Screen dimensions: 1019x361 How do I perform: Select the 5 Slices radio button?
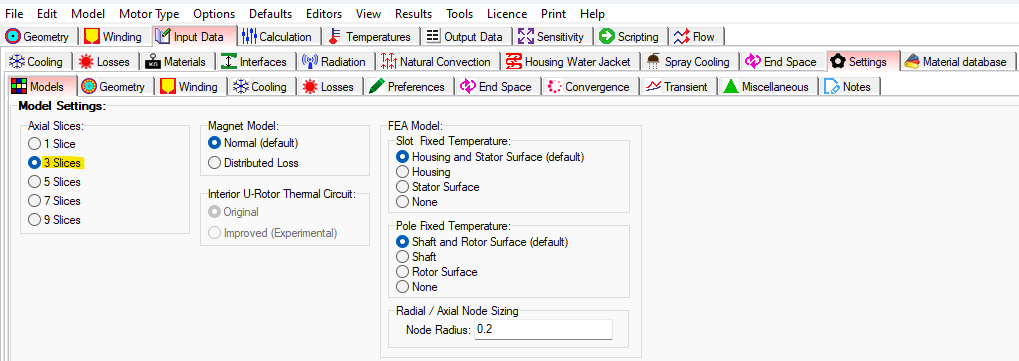click(x=54, y=182)
